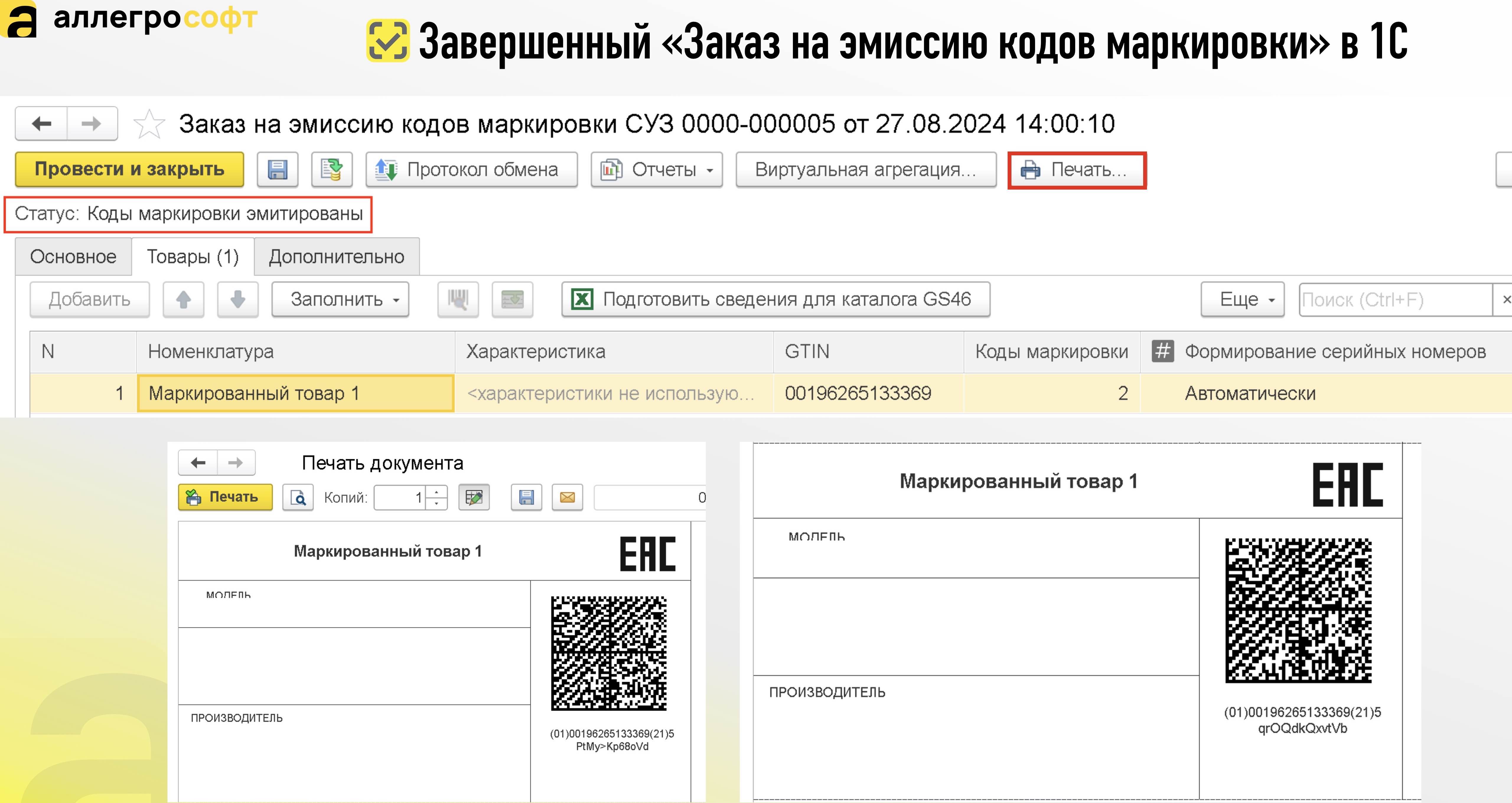
Task: Add order to favorites with star icon
Action: pos(149,124)
